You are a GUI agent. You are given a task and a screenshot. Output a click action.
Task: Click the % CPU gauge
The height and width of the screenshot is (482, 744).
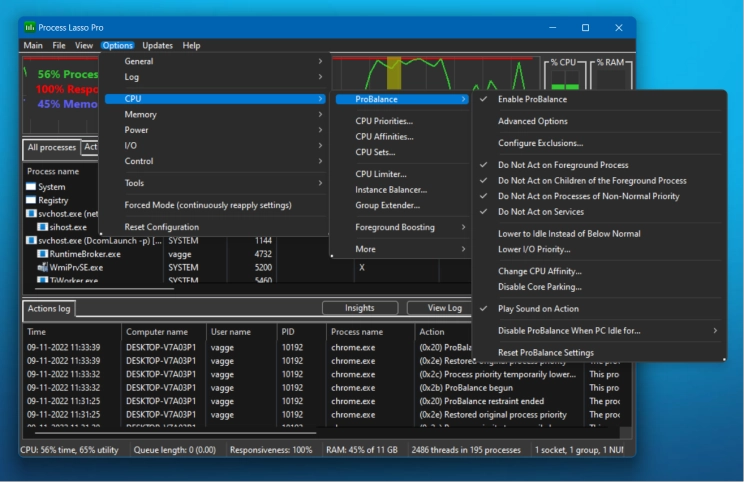tap(565, 74)
